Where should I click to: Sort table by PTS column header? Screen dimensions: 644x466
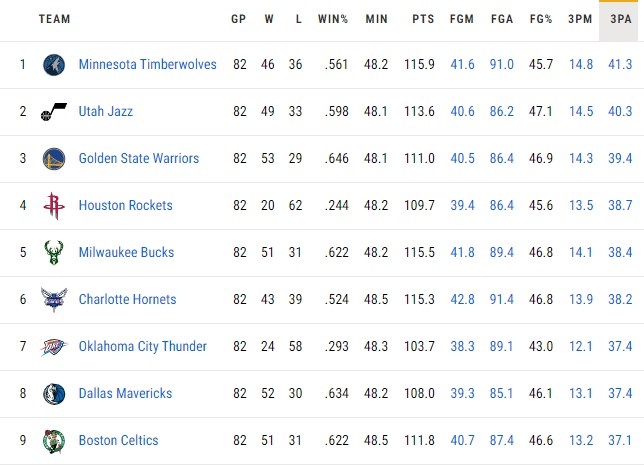[x=422, y=19]
